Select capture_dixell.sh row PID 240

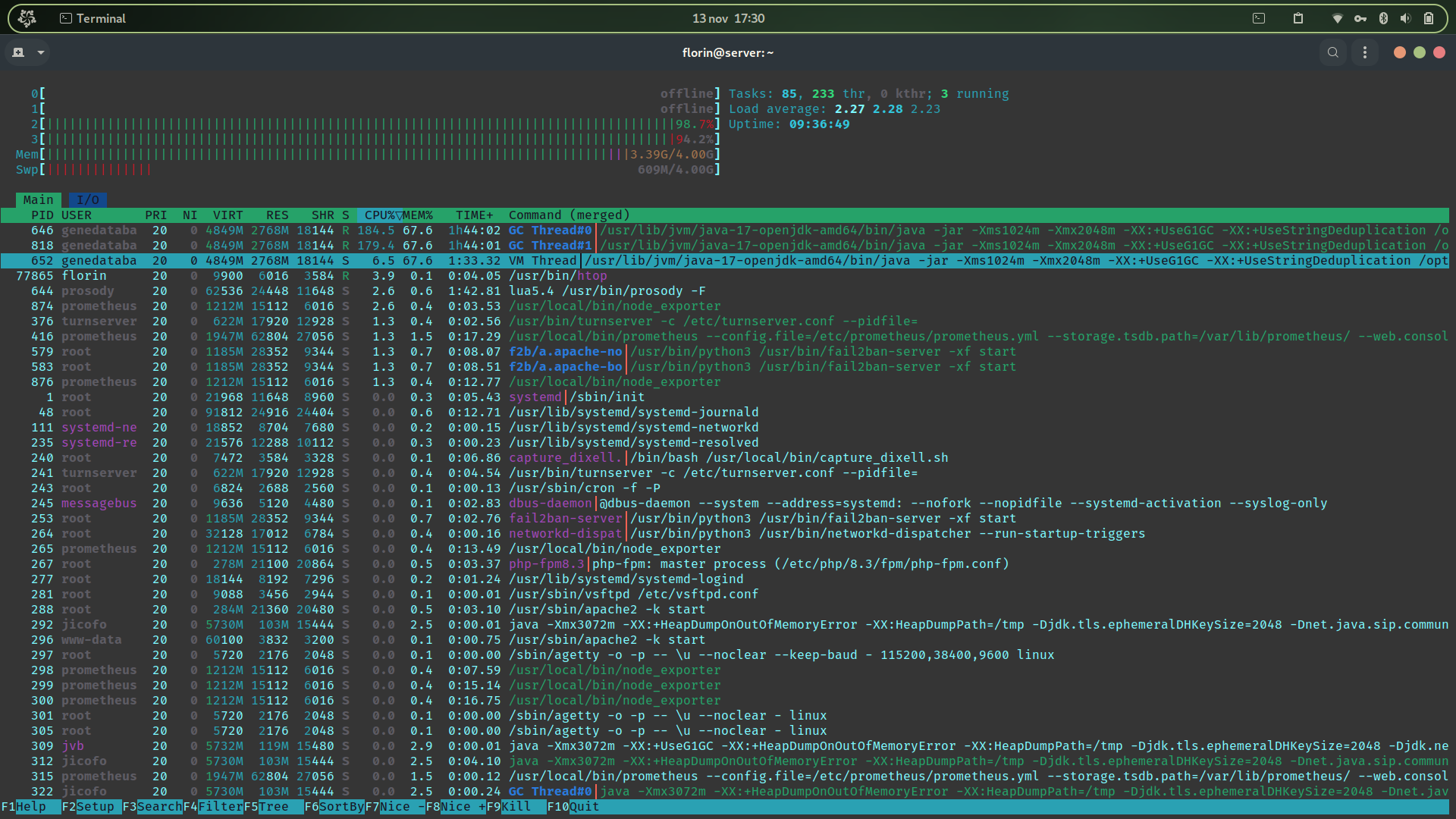tap(725, 458)
